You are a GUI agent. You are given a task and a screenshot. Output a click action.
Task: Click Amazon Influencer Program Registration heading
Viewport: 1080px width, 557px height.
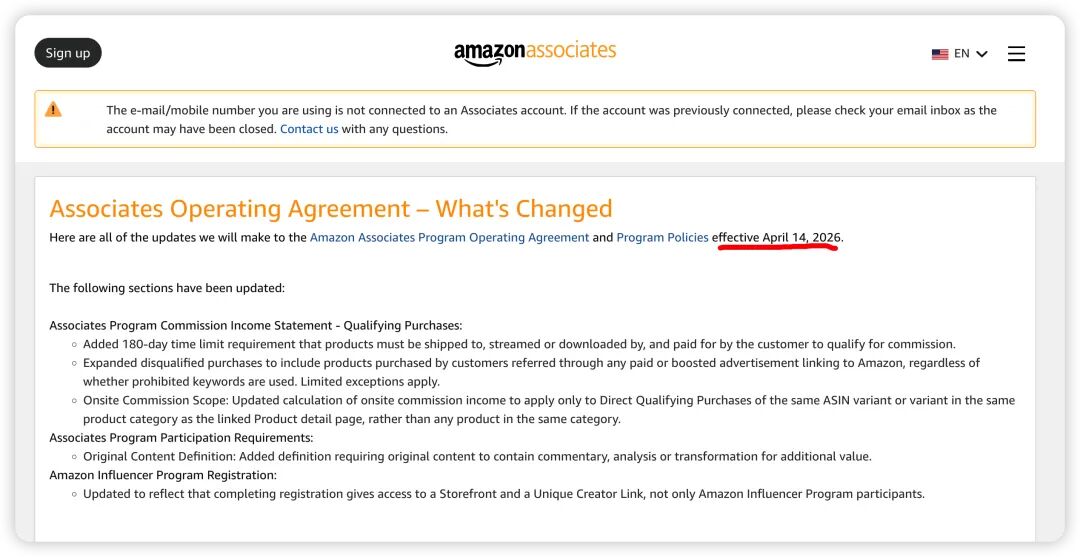click(x=163, y=475)
